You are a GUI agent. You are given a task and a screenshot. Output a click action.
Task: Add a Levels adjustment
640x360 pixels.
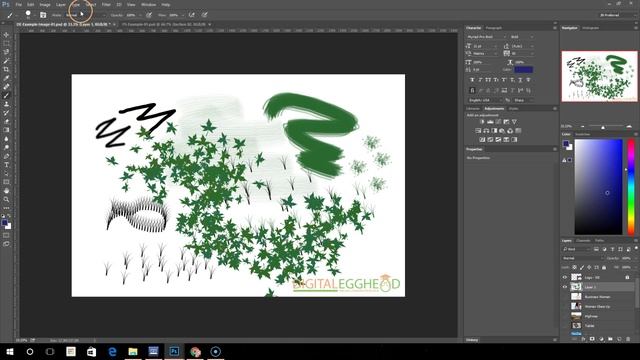click(x=490, y=122)
